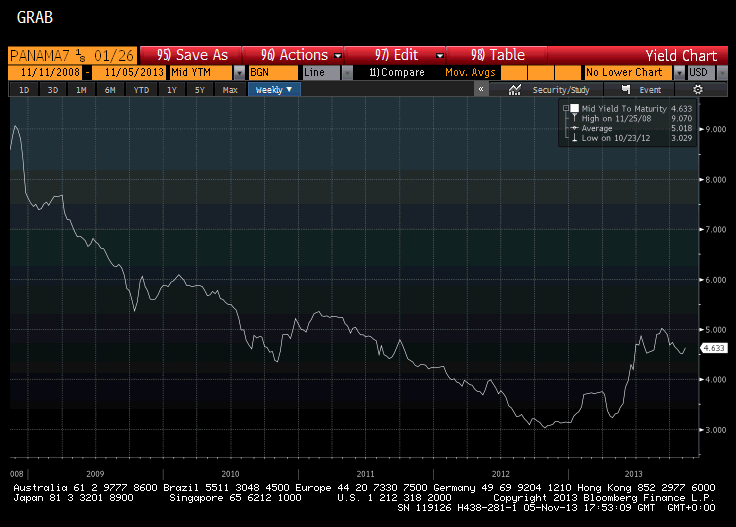Click the Event button label
Image resolution: width=736 pixels, height=527 pixels.
650,90
